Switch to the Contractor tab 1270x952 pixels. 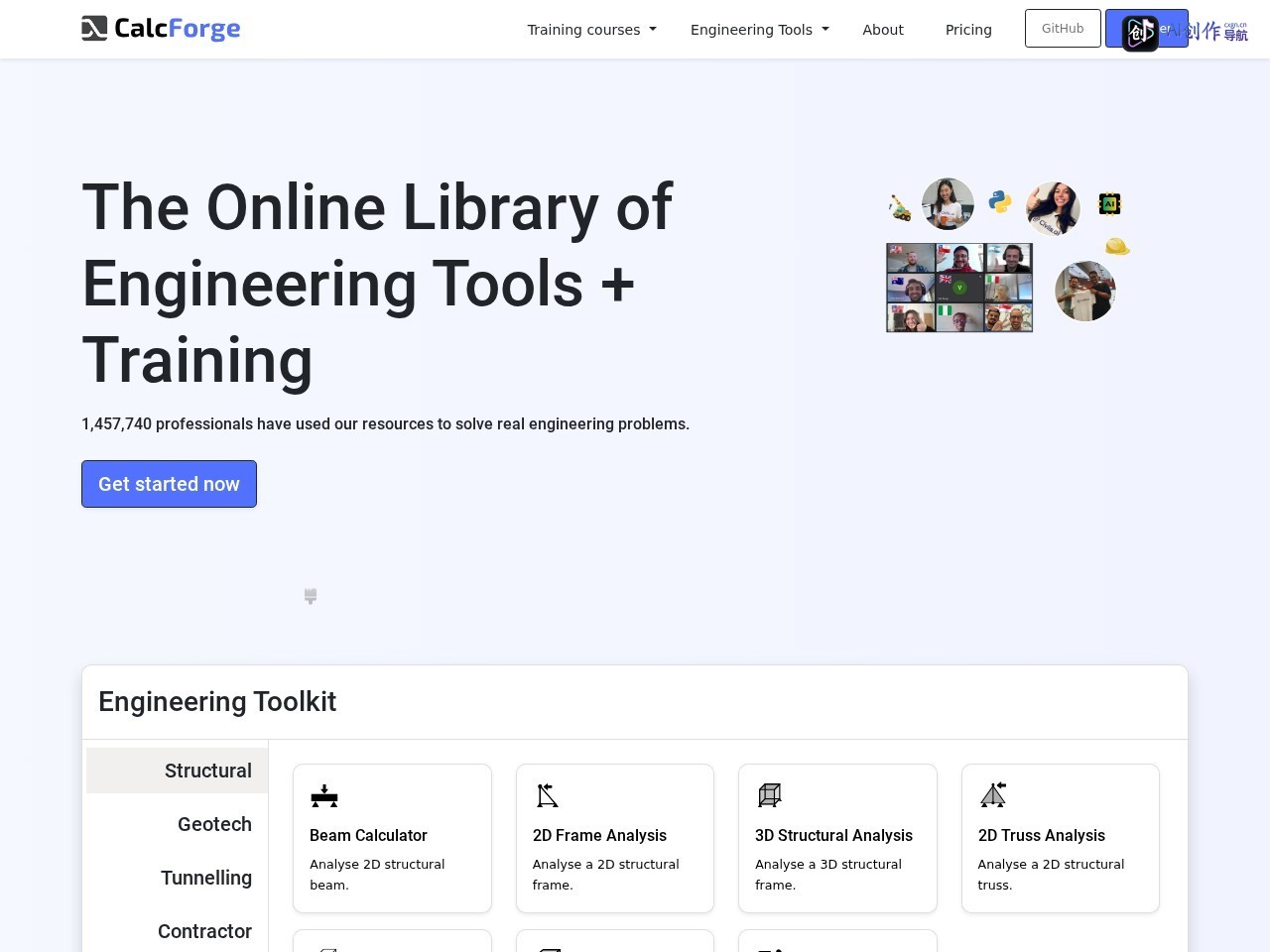point(177,931)
